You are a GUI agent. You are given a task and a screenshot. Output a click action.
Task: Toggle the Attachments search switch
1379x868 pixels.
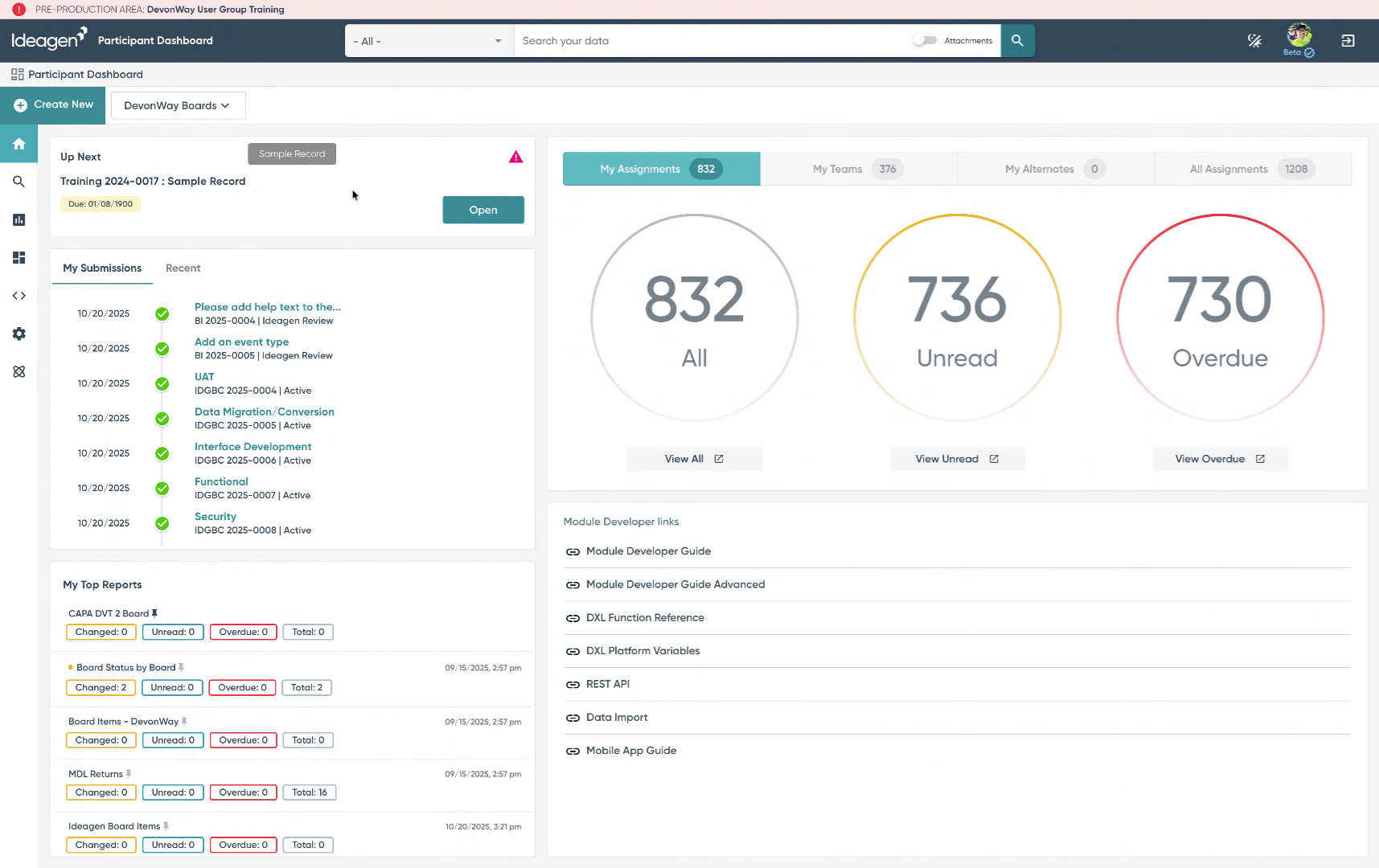(x=925, y=40)
